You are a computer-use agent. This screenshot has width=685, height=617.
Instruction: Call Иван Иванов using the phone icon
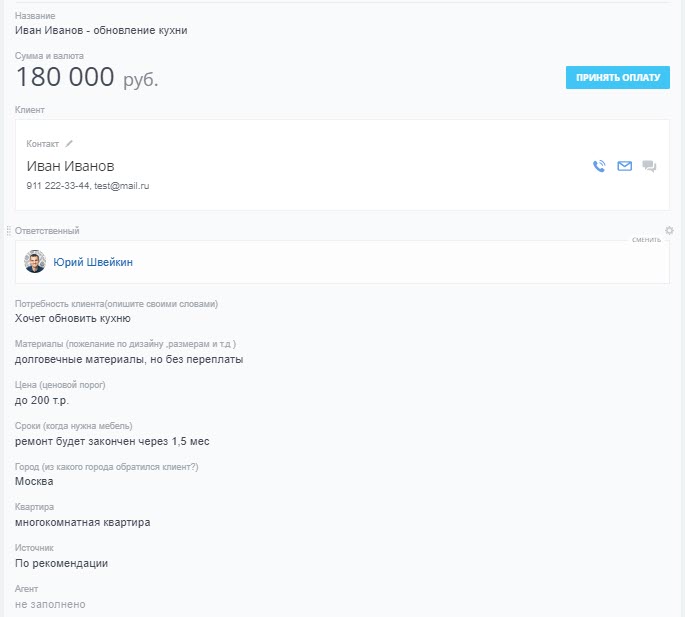click(x=599, y=167)
